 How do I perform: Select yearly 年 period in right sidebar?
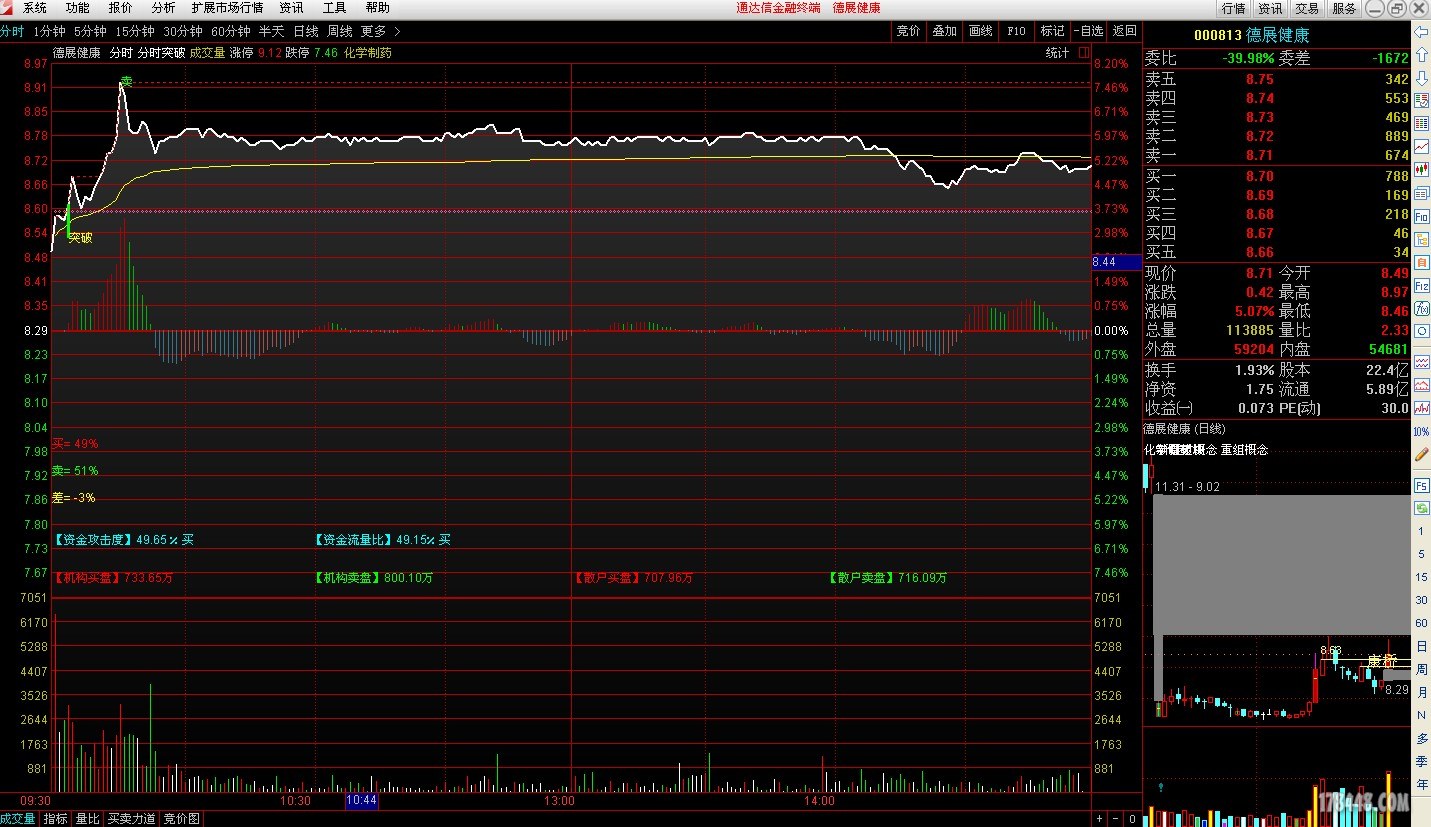point(1421,784)
